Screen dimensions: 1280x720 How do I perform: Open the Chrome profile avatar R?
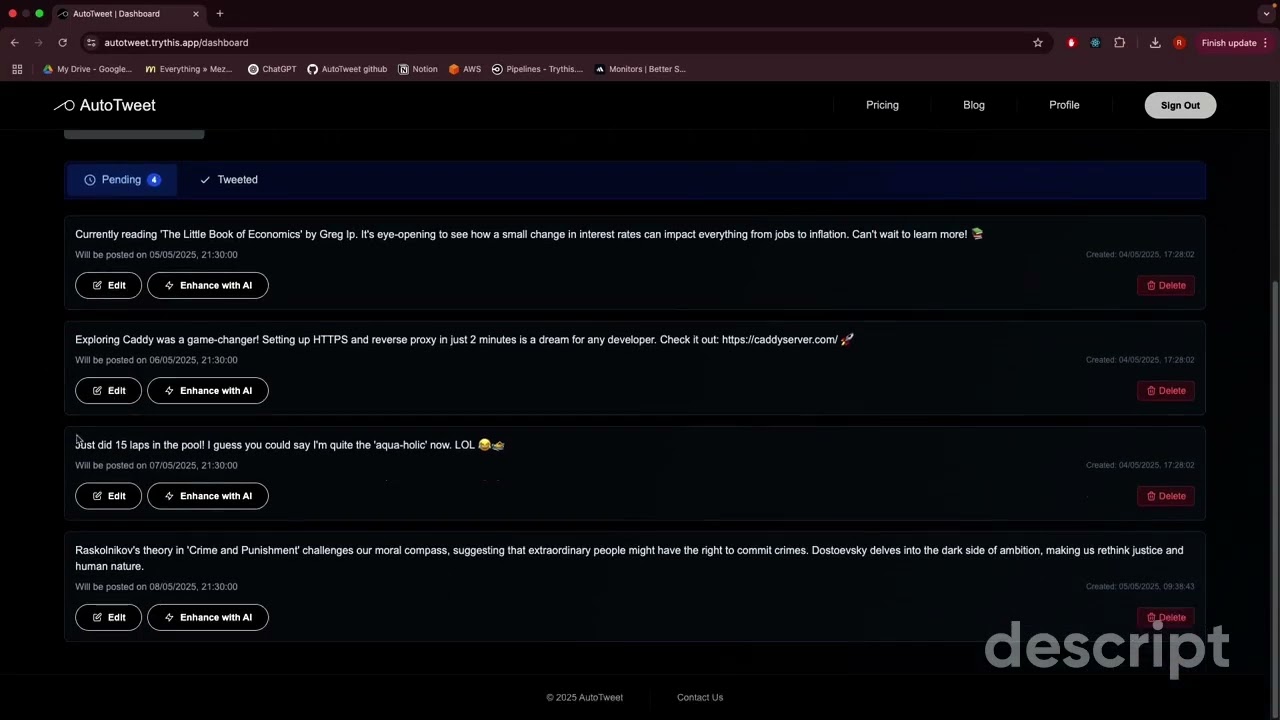coord(1179,43)
